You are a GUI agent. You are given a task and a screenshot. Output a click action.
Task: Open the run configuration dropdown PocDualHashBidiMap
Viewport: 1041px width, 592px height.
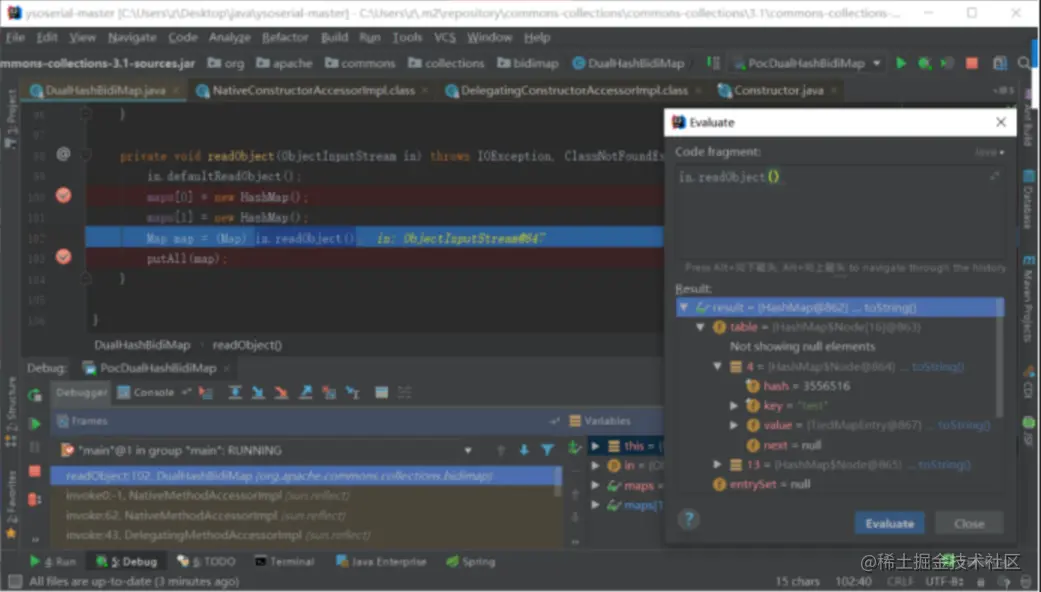click(808, 63)
